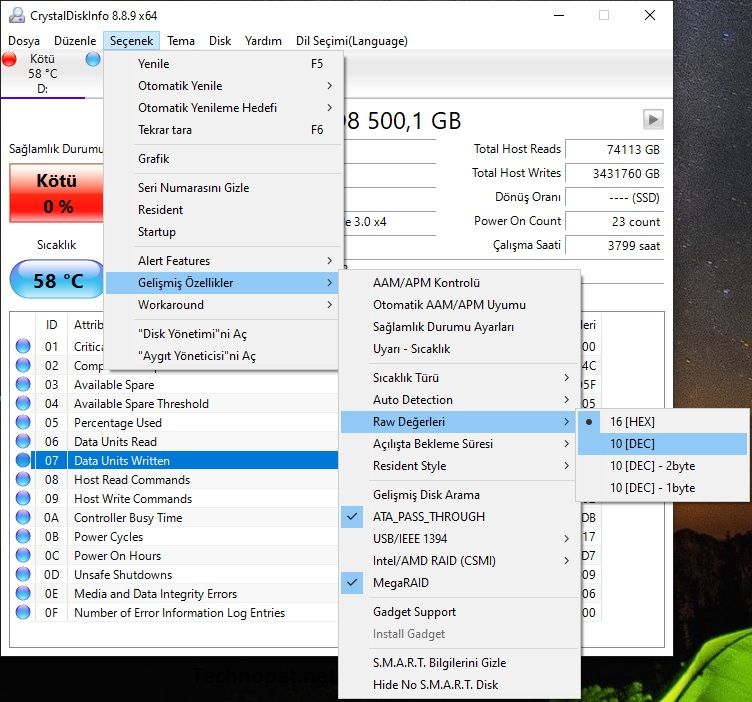
Task: Choose 10 [DEC] - 2byte option
Action: [x=662, y=466]
